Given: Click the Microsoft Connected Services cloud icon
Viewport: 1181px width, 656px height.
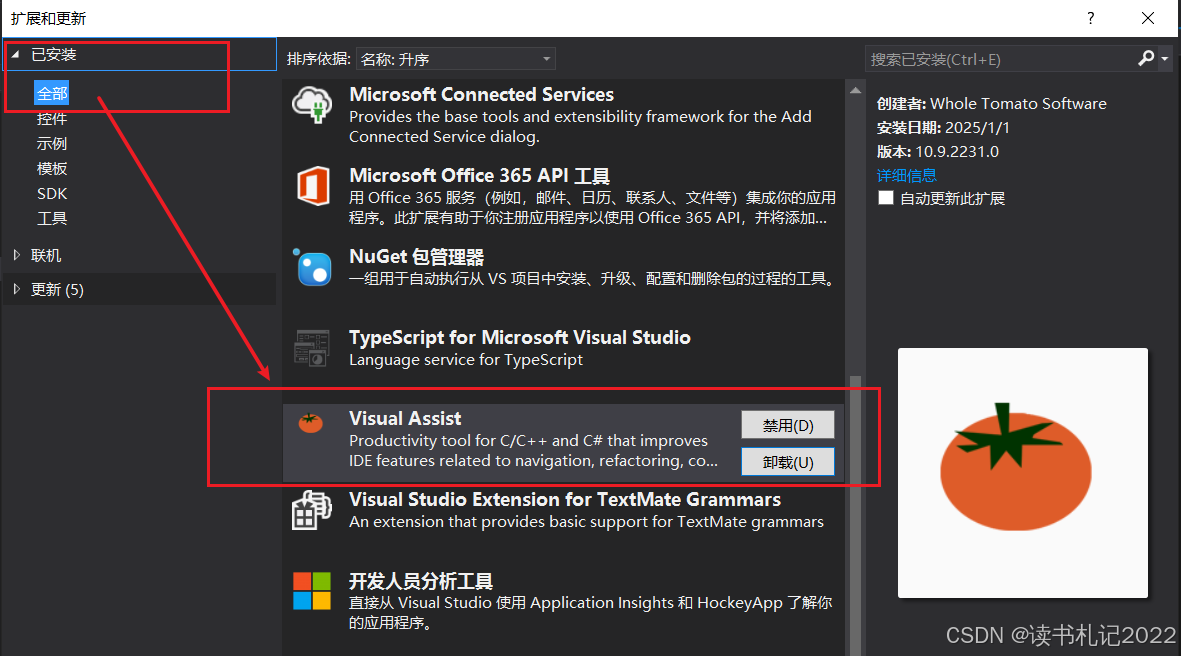Looking at the screenshot, I should 312,105.
